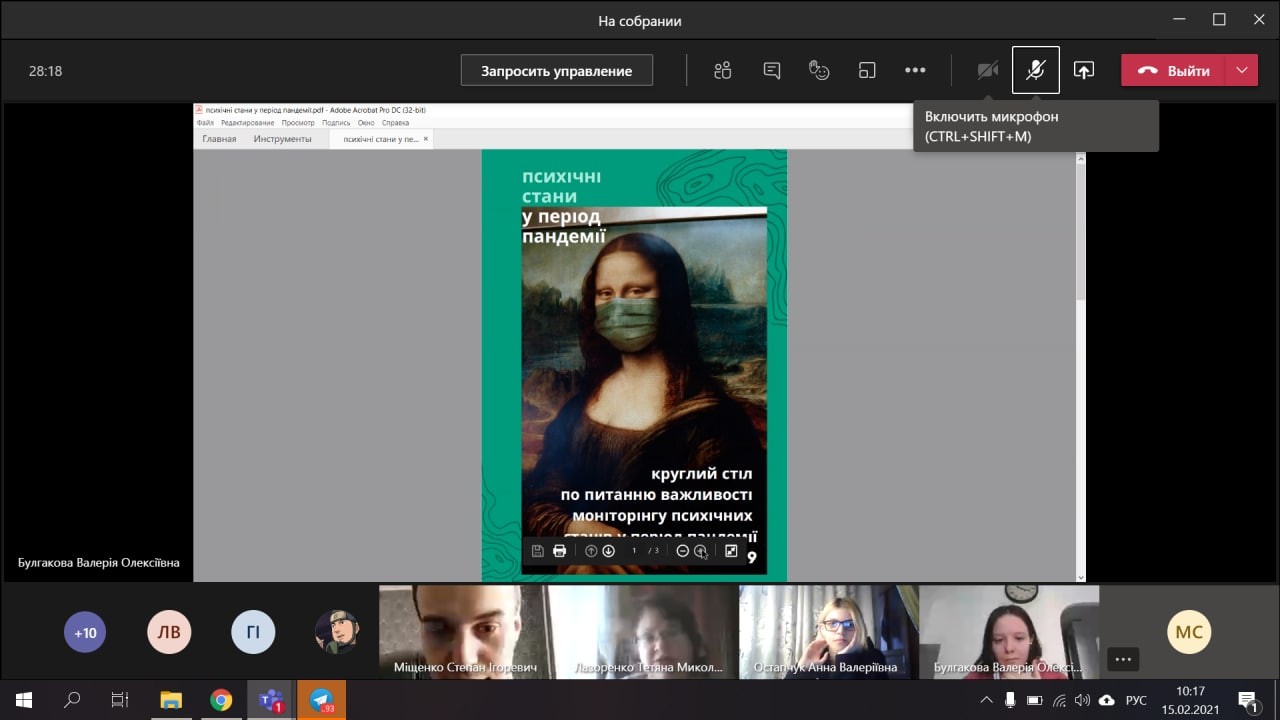Click the share screen icon
Image resolution: width=1280 pixels, height=720 pixels.
[x=1084, y=70]
